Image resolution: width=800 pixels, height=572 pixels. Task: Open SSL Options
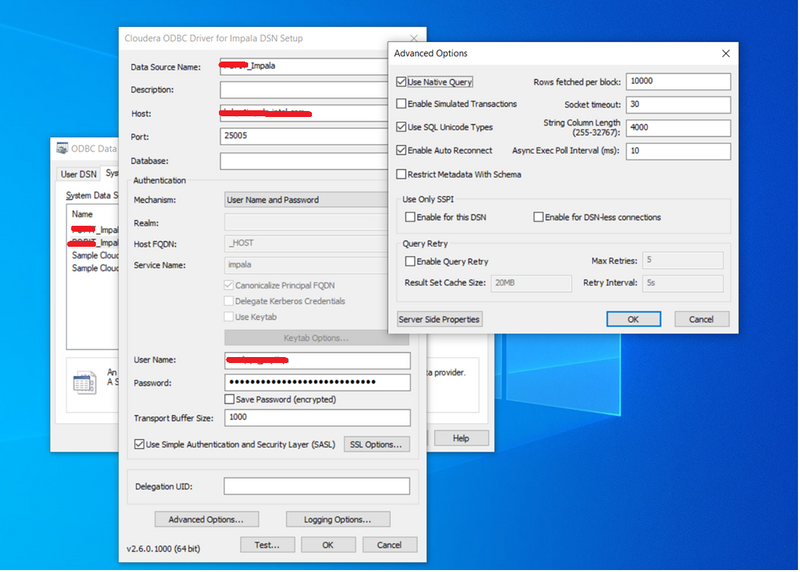click(376, 444)
